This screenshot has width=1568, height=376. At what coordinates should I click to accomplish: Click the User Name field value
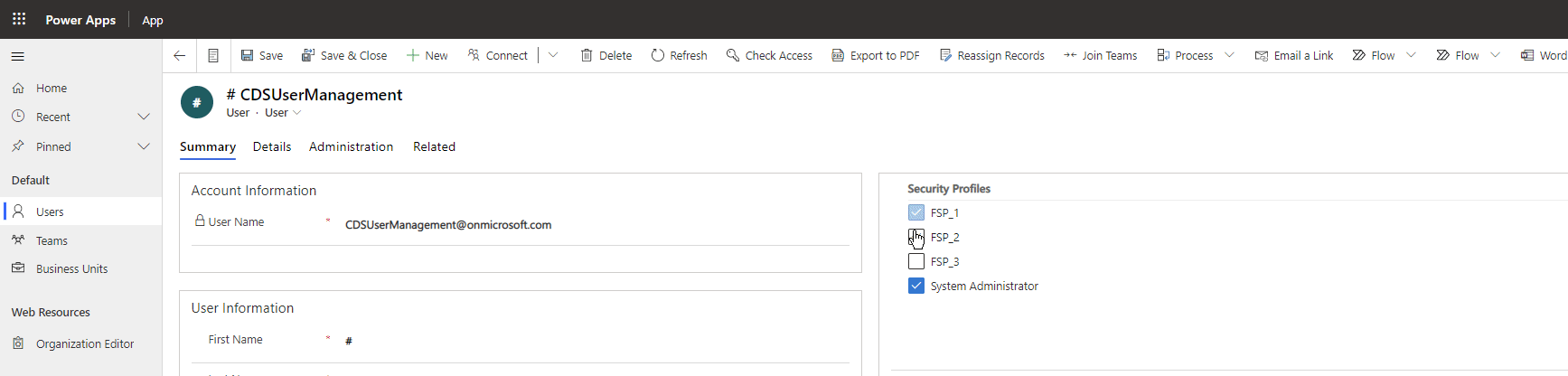[x=448, y=225]
